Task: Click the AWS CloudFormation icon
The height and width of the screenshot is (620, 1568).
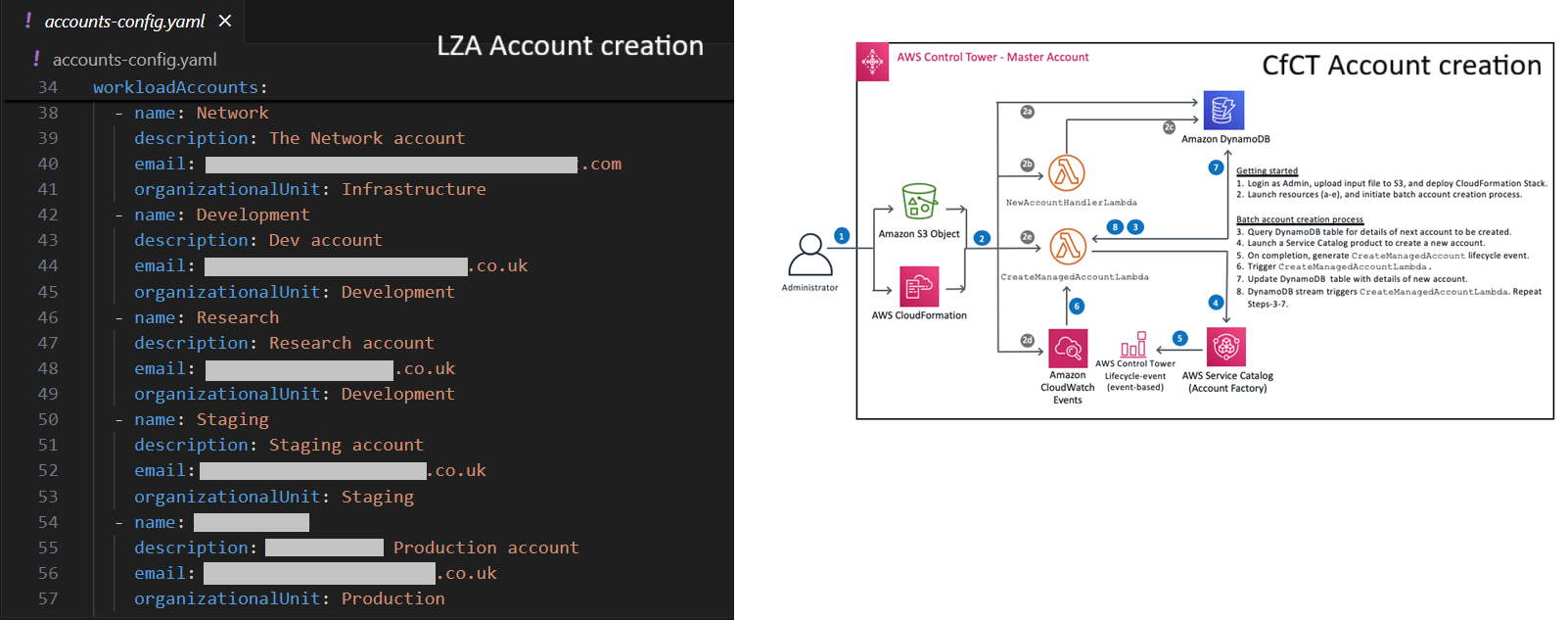Action: (x=919, y=286)
